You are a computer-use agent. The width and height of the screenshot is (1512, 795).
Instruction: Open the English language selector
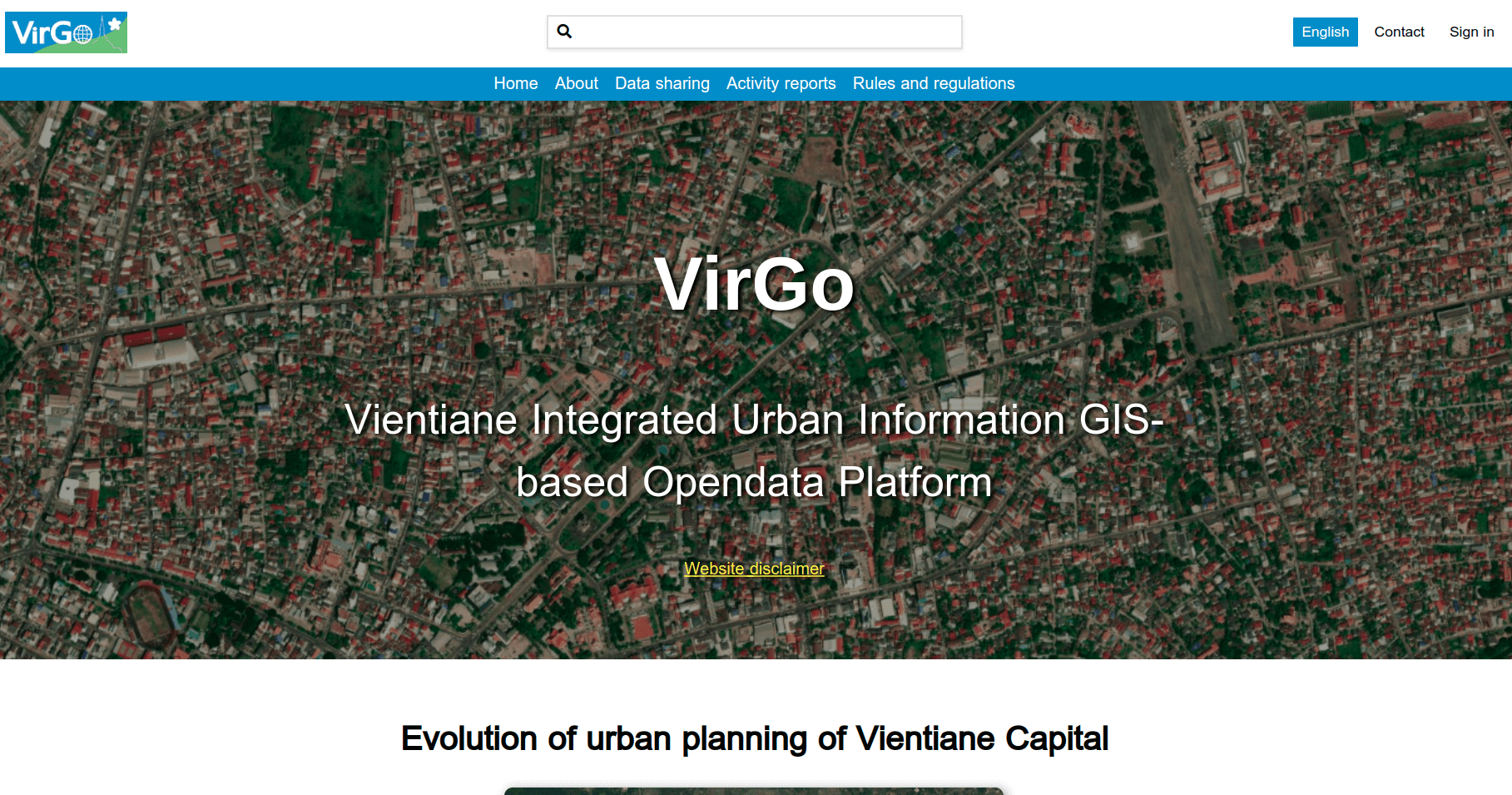[1325, 32]
